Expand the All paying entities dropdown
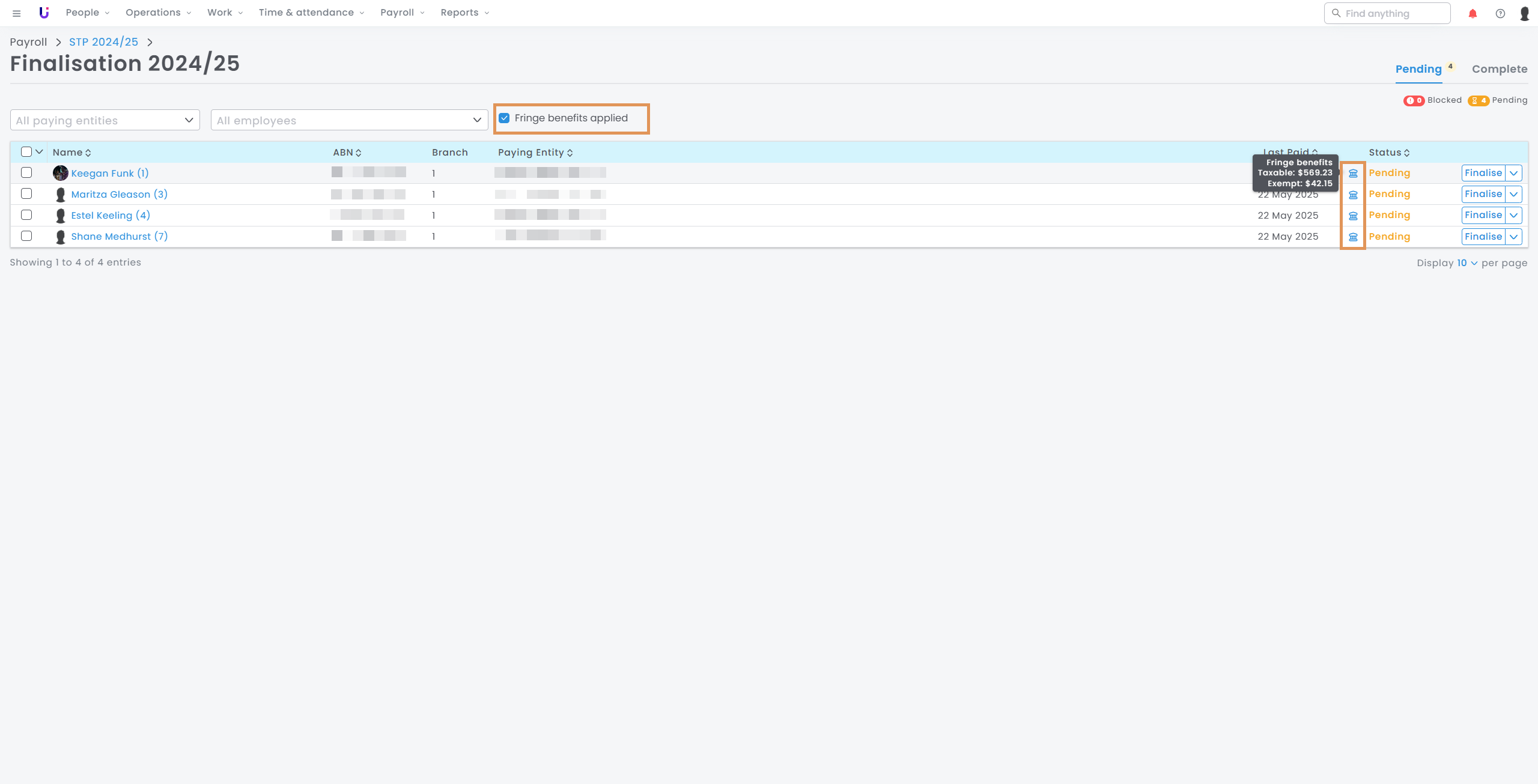Viewport: 1538px width, 784px height. [105, 120]
